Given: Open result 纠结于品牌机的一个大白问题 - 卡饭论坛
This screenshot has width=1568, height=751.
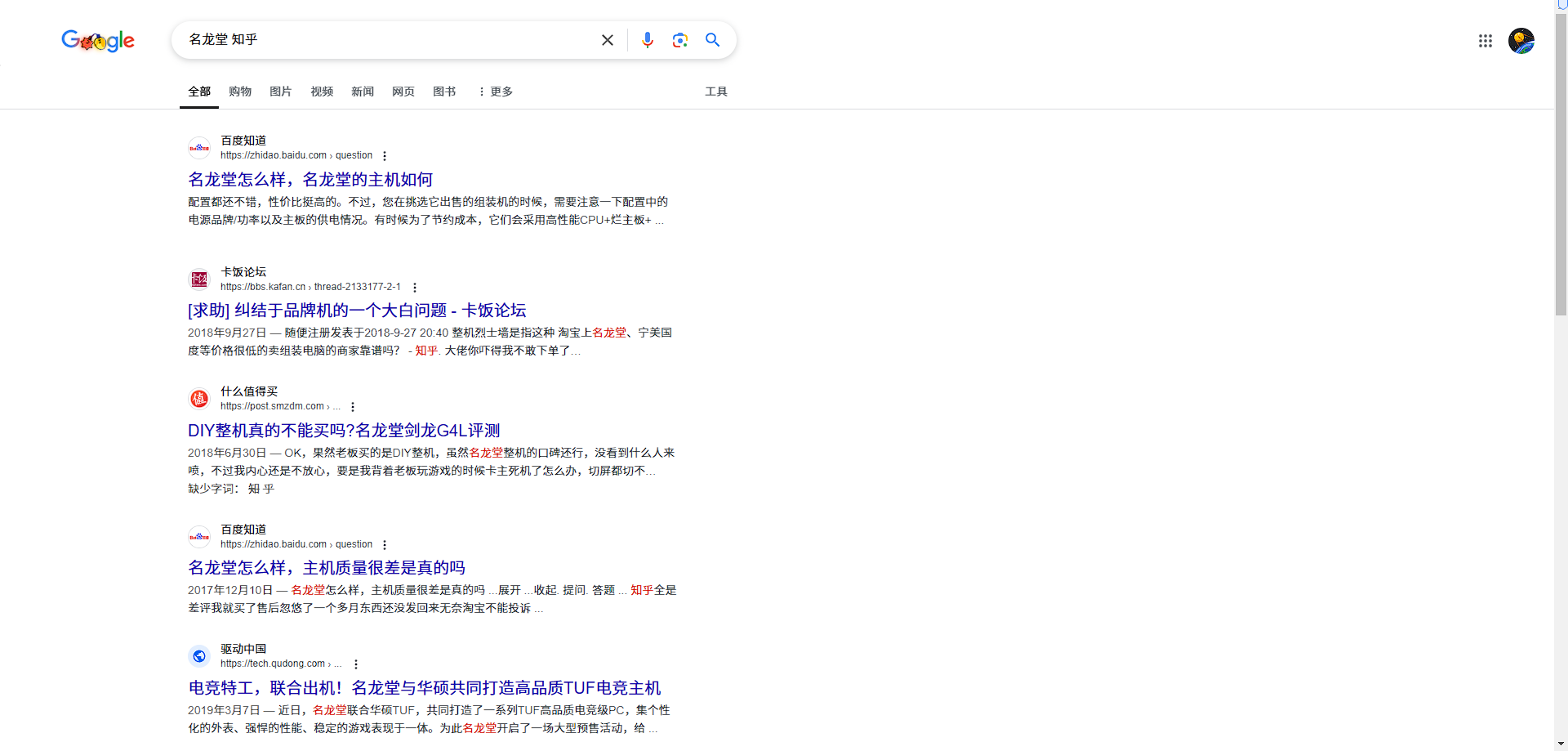Looking at the screenshot, I should pyautogui.click(x=357, y=311).
